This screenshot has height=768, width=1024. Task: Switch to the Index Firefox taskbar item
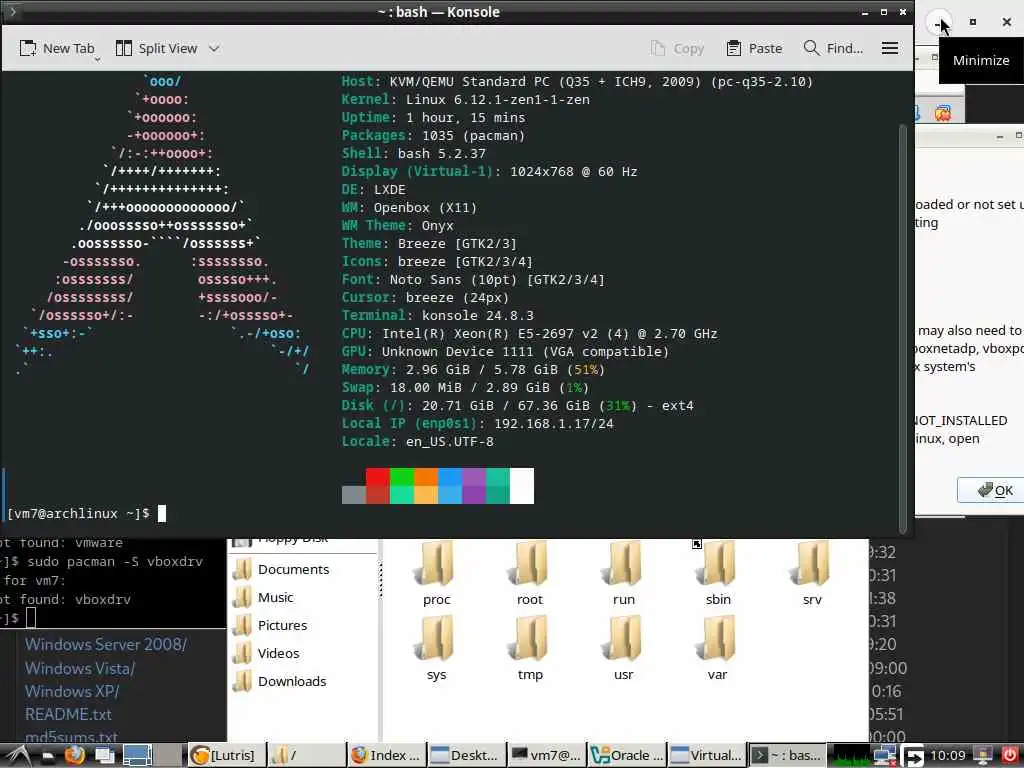(387, 756)
